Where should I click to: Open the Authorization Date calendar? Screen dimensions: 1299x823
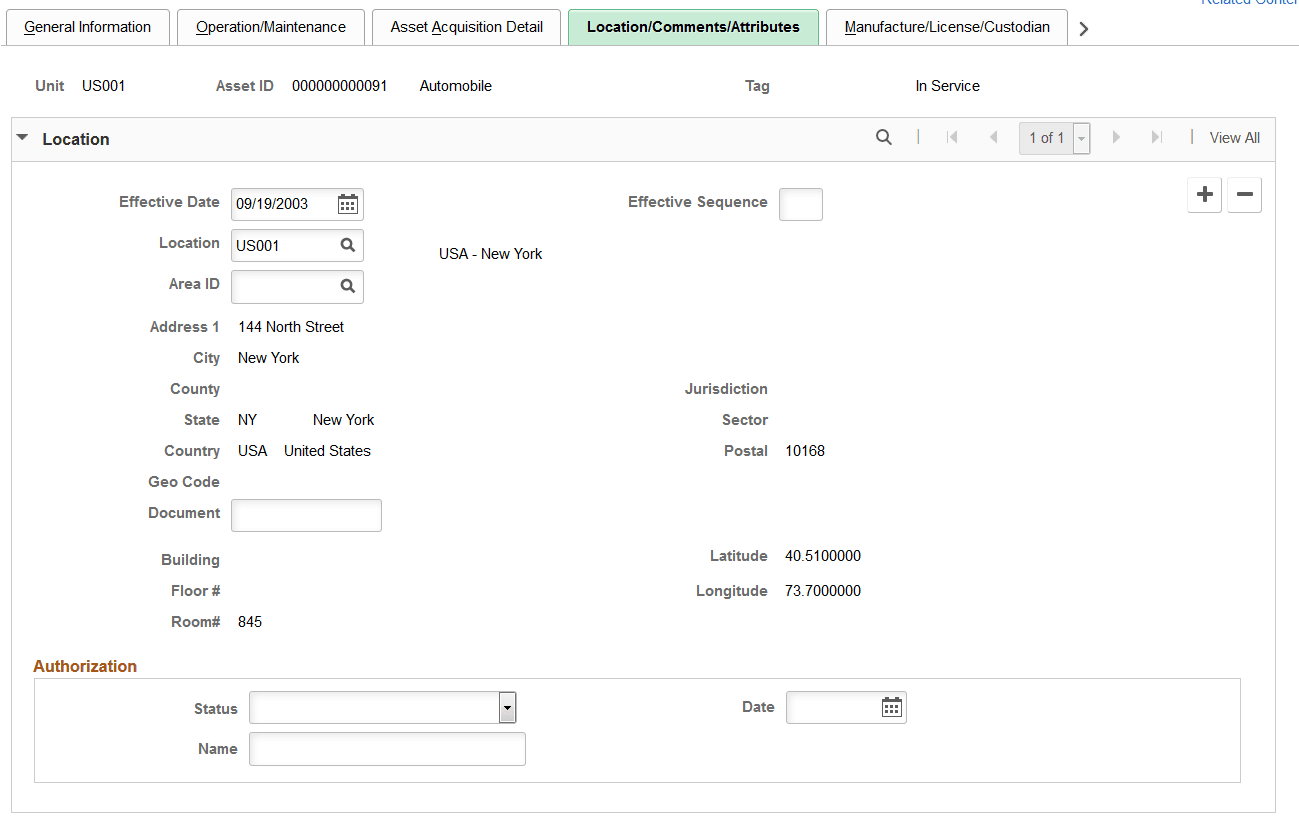pyautogui.click(x=891, y=707)
